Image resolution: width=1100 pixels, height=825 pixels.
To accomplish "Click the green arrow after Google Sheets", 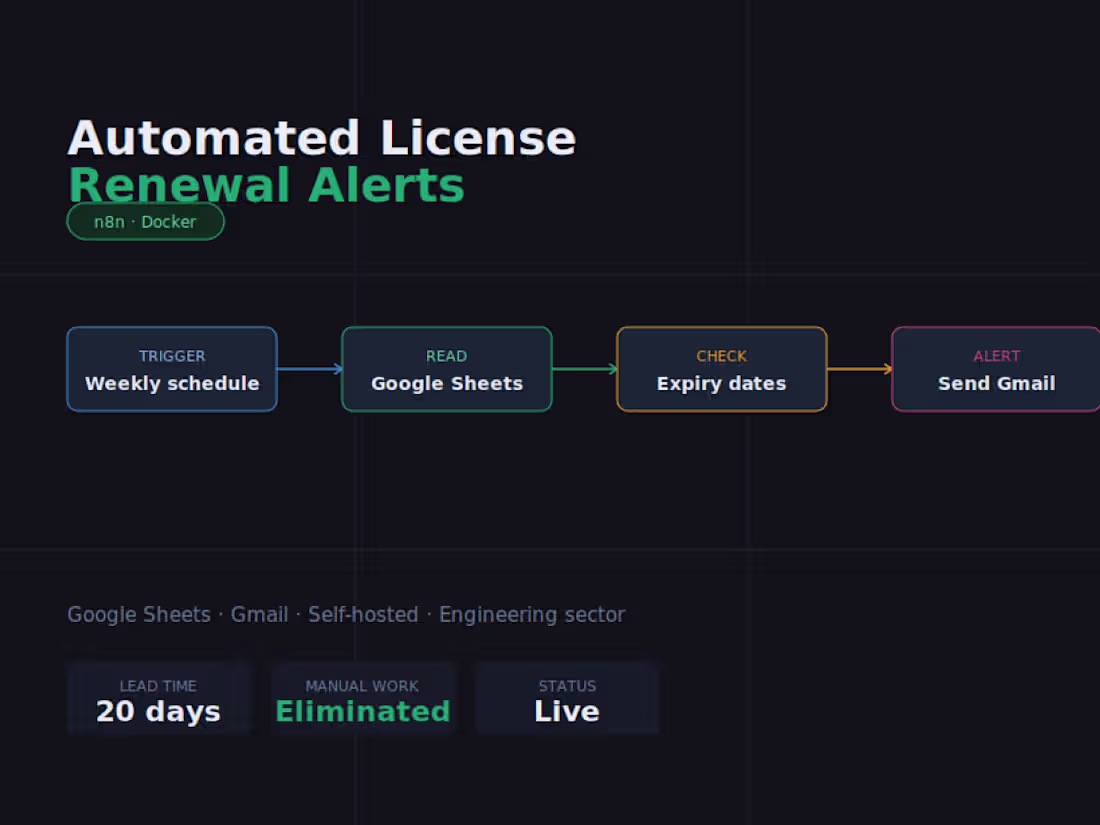I will point(584,369).
